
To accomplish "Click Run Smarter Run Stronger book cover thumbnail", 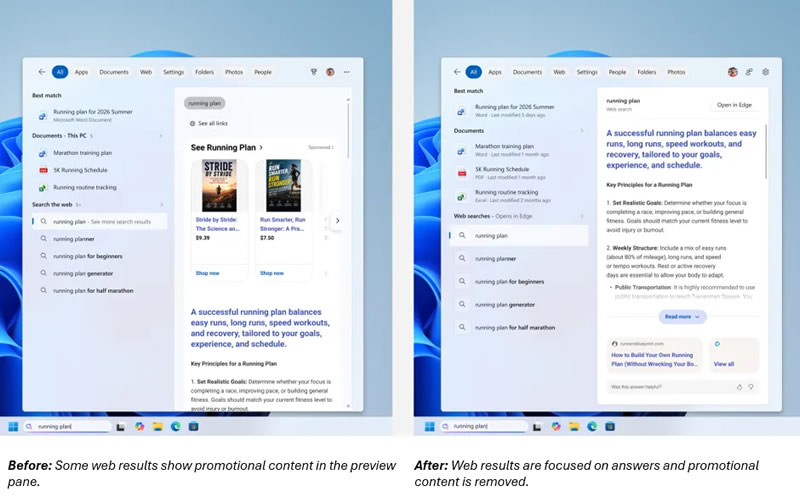I will 284,186.
